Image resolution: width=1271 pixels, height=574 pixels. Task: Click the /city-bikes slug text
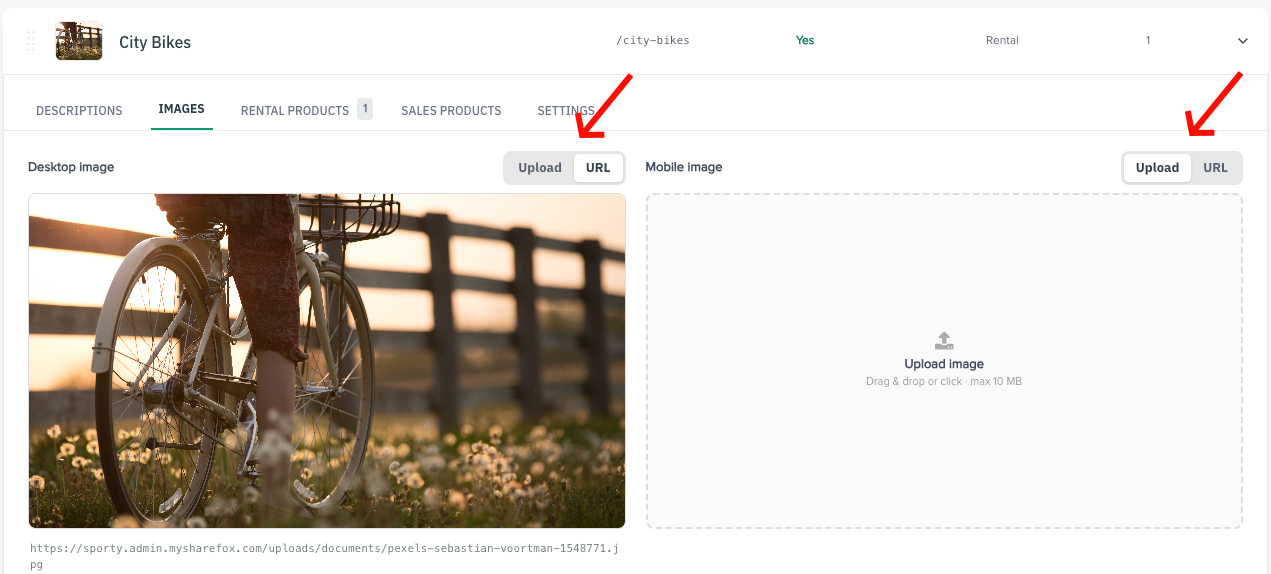pyautogui.click(x=653, y=41)
